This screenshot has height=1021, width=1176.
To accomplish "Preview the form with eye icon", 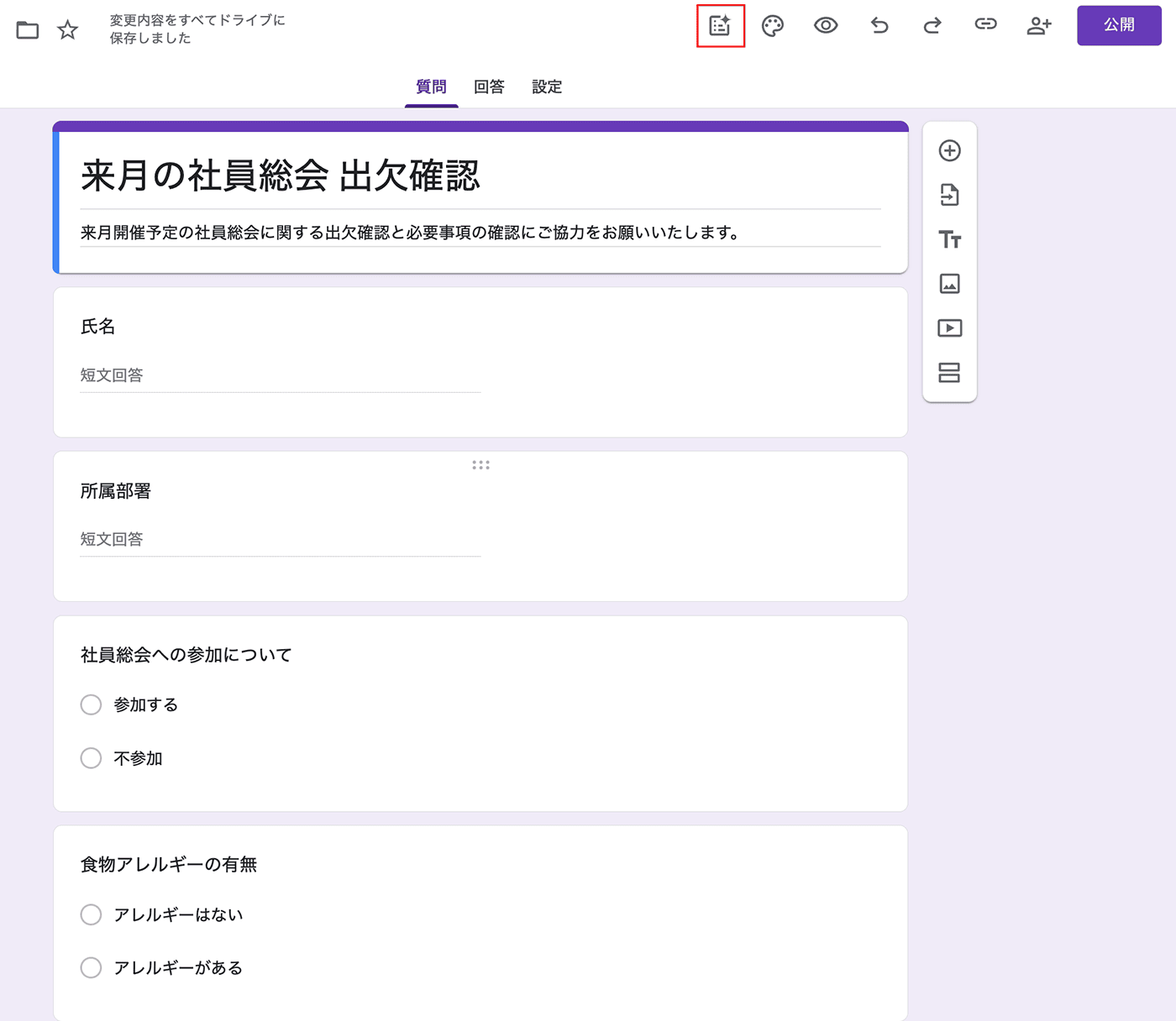I will pyautogui.click(x=826, y=26).
